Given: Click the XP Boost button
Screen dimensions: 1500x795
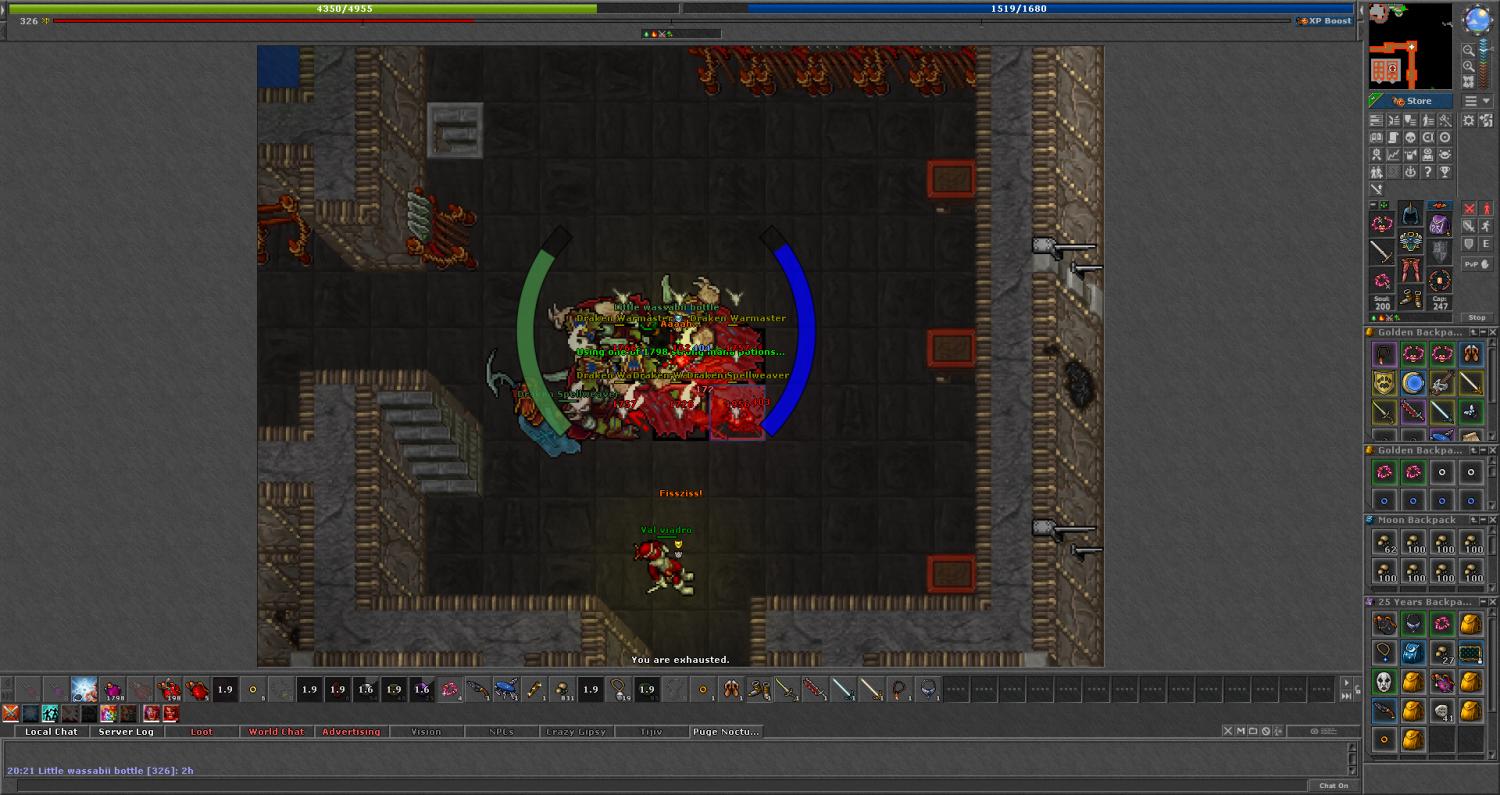Looking at the screenshot, I should 1324,20.
